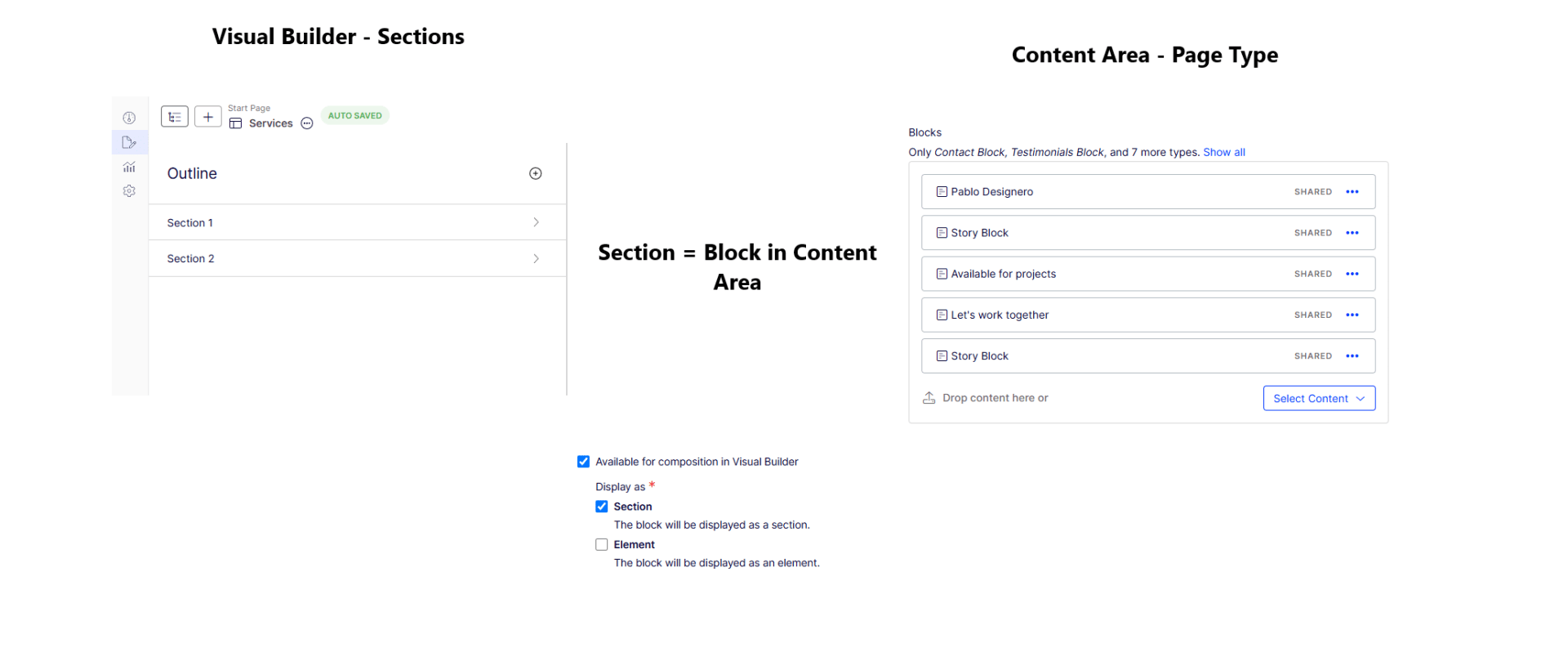Open the analytics chart icon in the sidebar
The height and width of the screenshot is (657, 1568).
pyautogui.click(x=129, y=167)
